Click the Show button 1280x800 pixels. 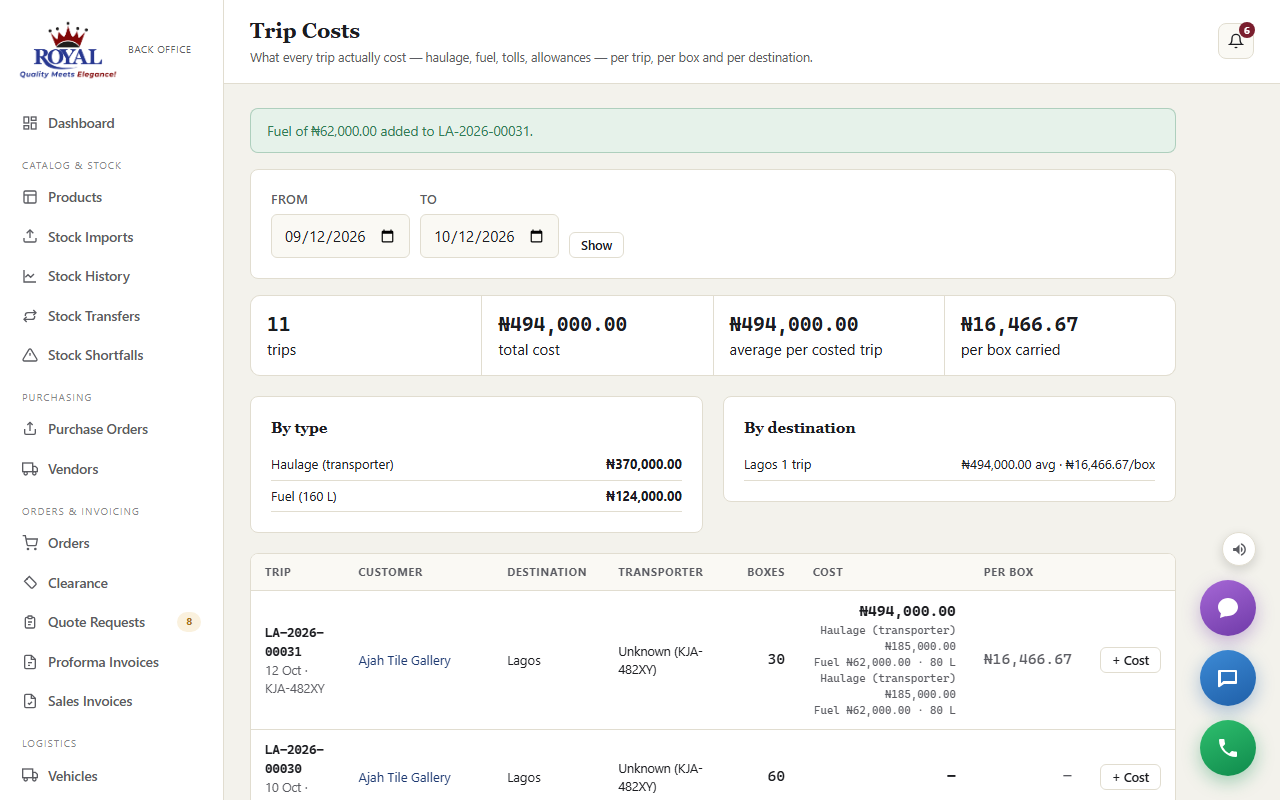(x=596, y=245)
